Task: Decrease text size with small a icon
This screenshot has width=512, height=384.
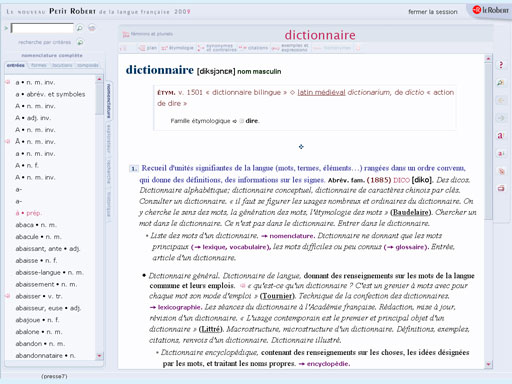Action: click(501, 153)
